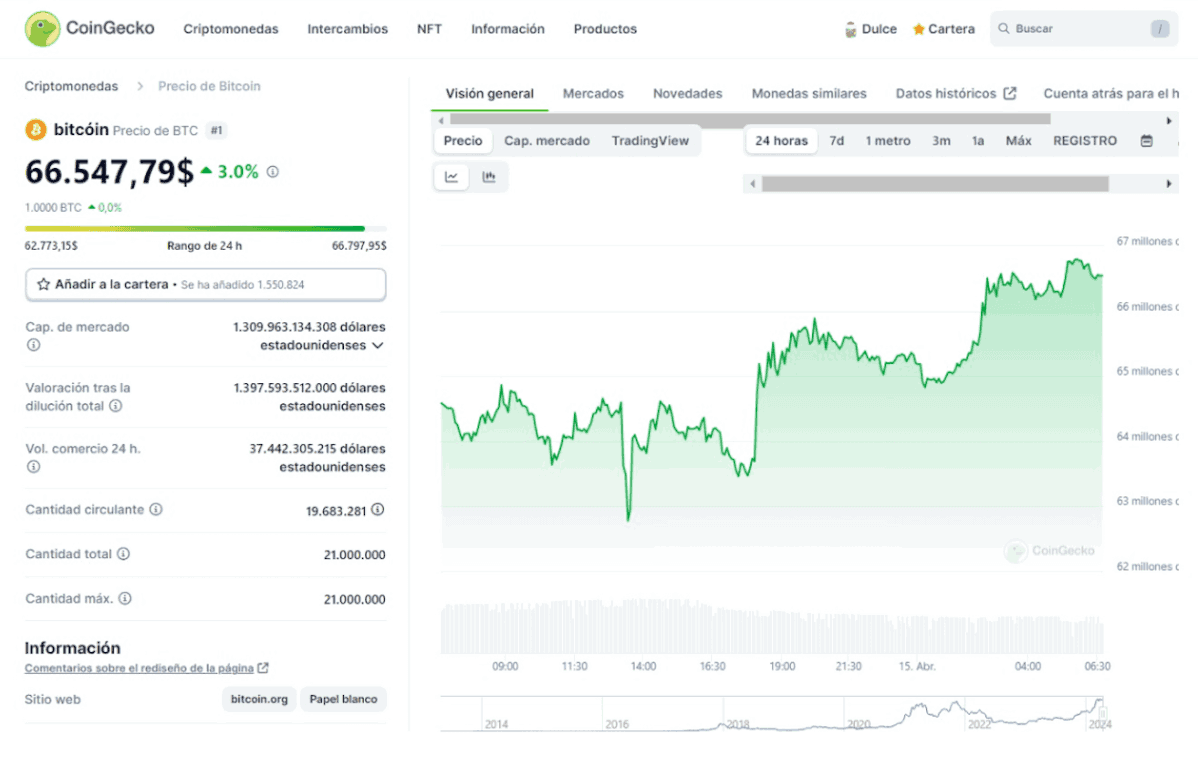Click star icon in Añadir a la cartera

pos(43,284)
